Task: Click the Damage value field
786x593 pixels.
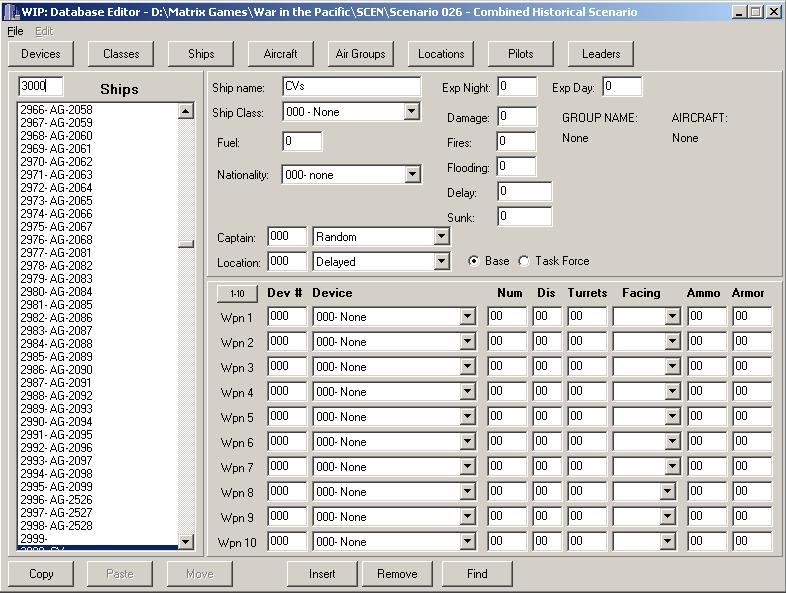Action: point(517,116)
